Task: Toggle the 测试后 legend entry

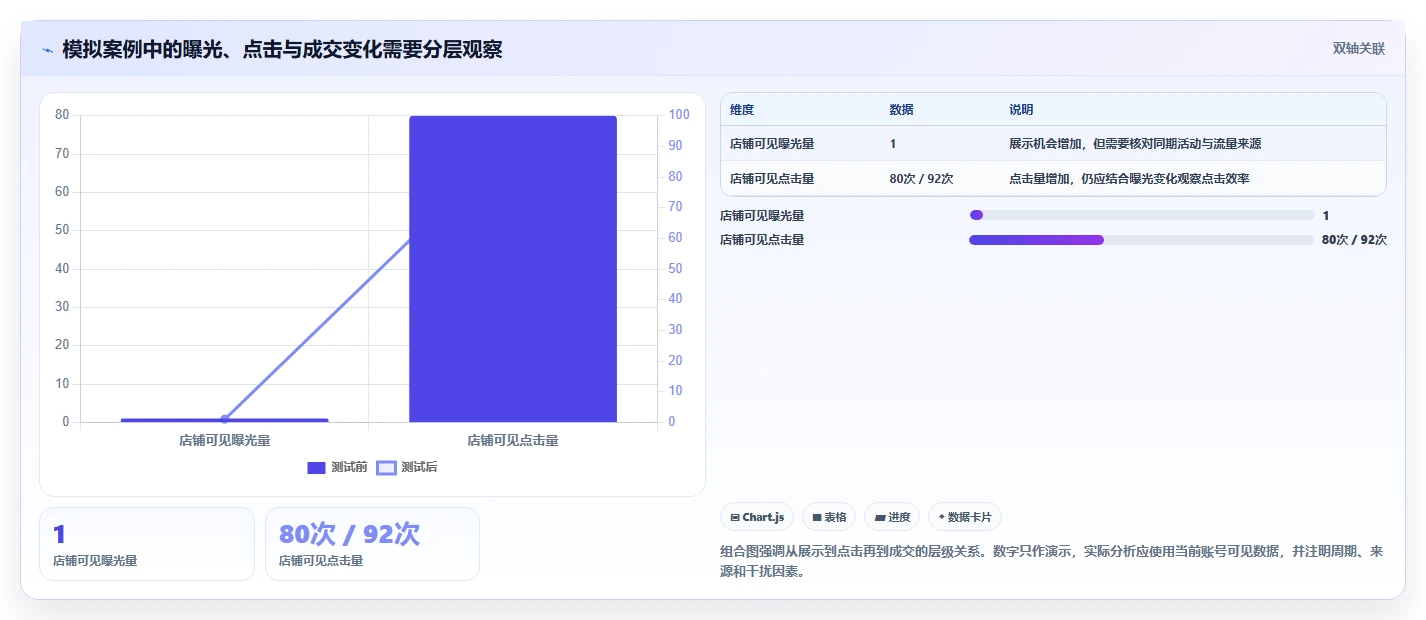Action: pos(407,467)
